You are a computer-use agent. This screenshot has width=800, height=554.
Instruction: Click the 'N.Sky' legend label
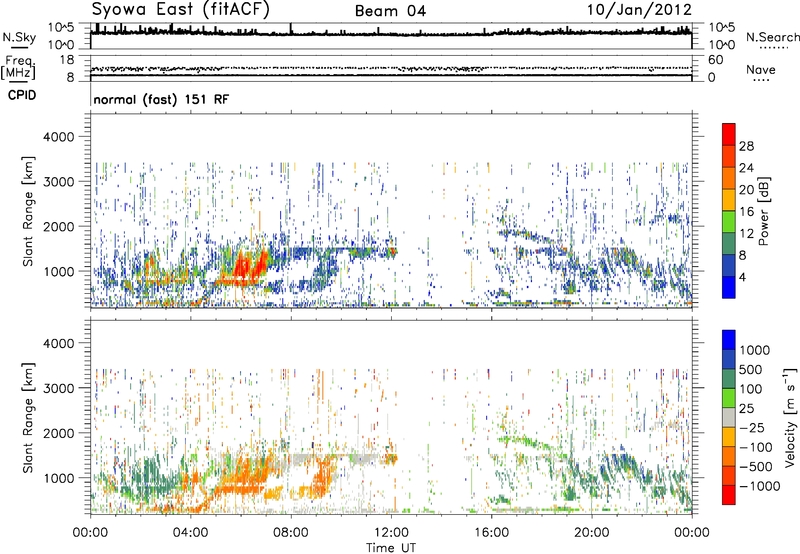19,37
